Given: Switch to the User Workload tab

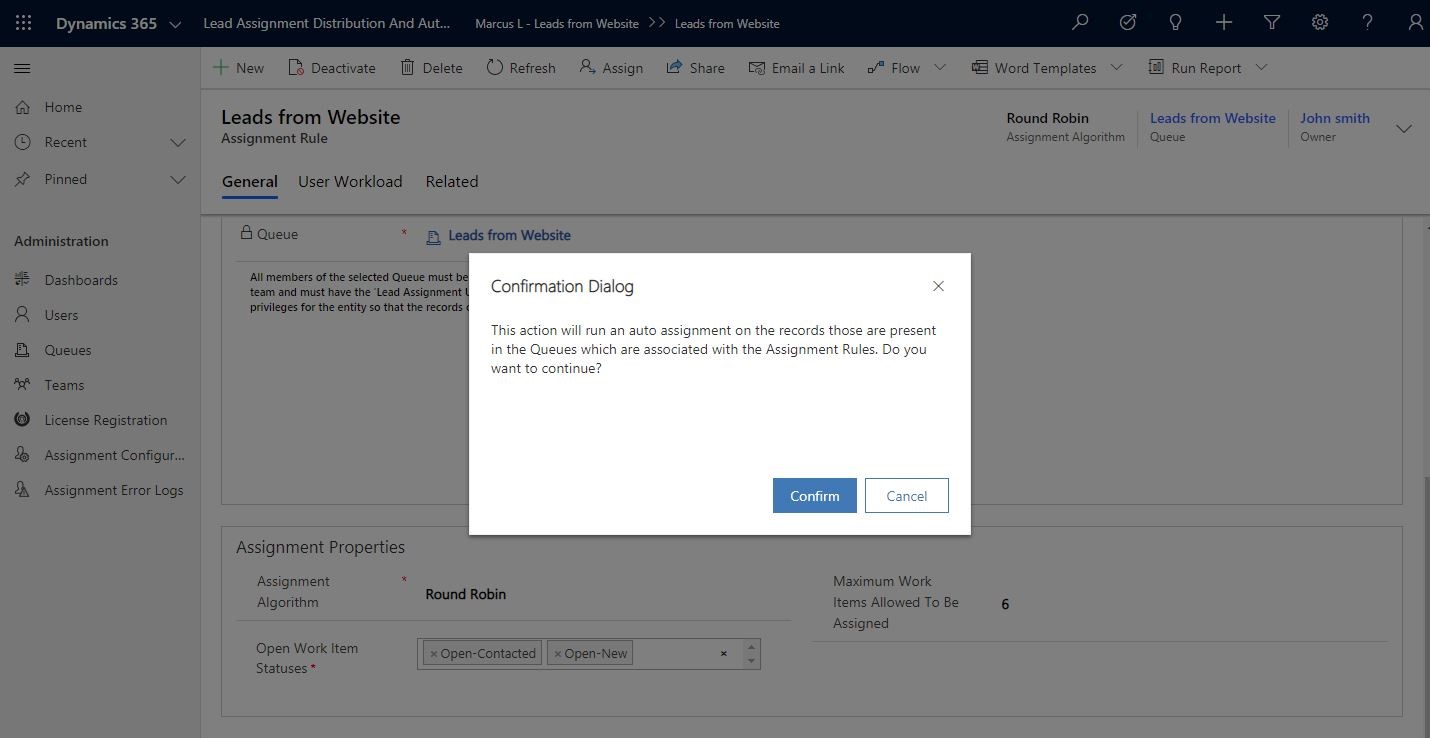Looking at the screenshot, I should pyautogui.click(x=350, y=182).
